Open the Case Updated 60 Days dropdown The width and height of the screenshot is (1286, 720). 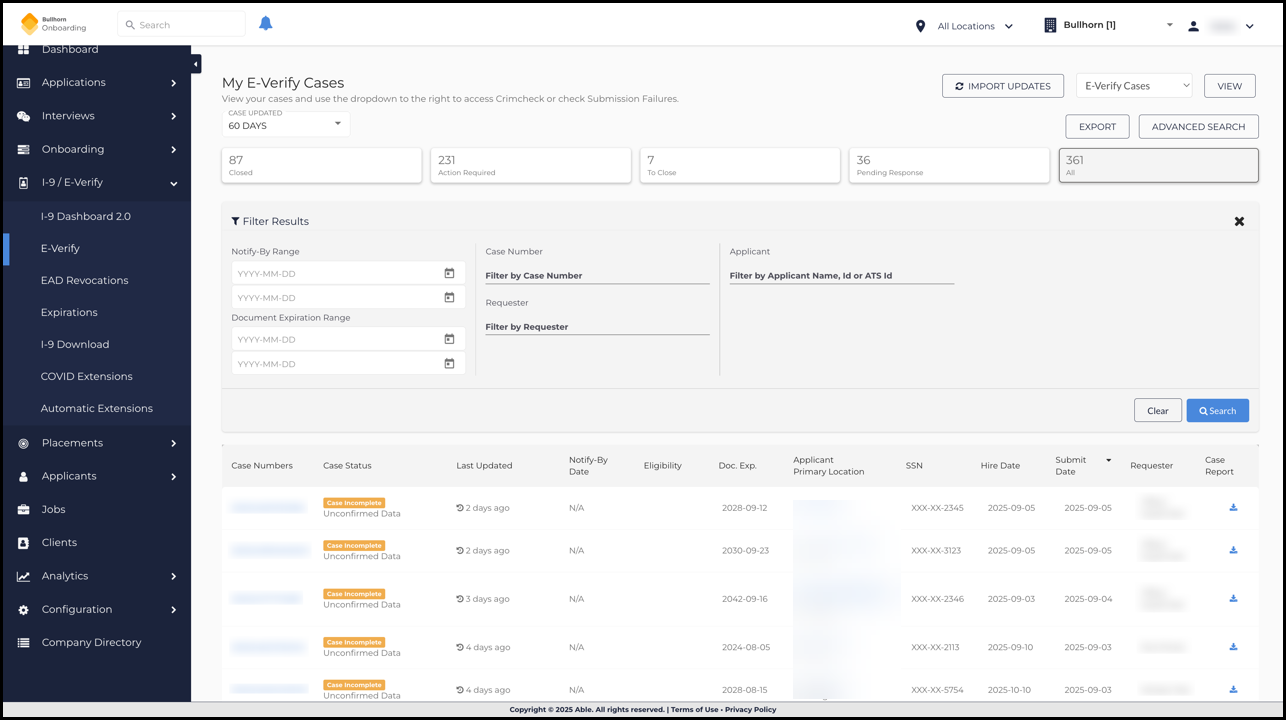coord(285,125)
